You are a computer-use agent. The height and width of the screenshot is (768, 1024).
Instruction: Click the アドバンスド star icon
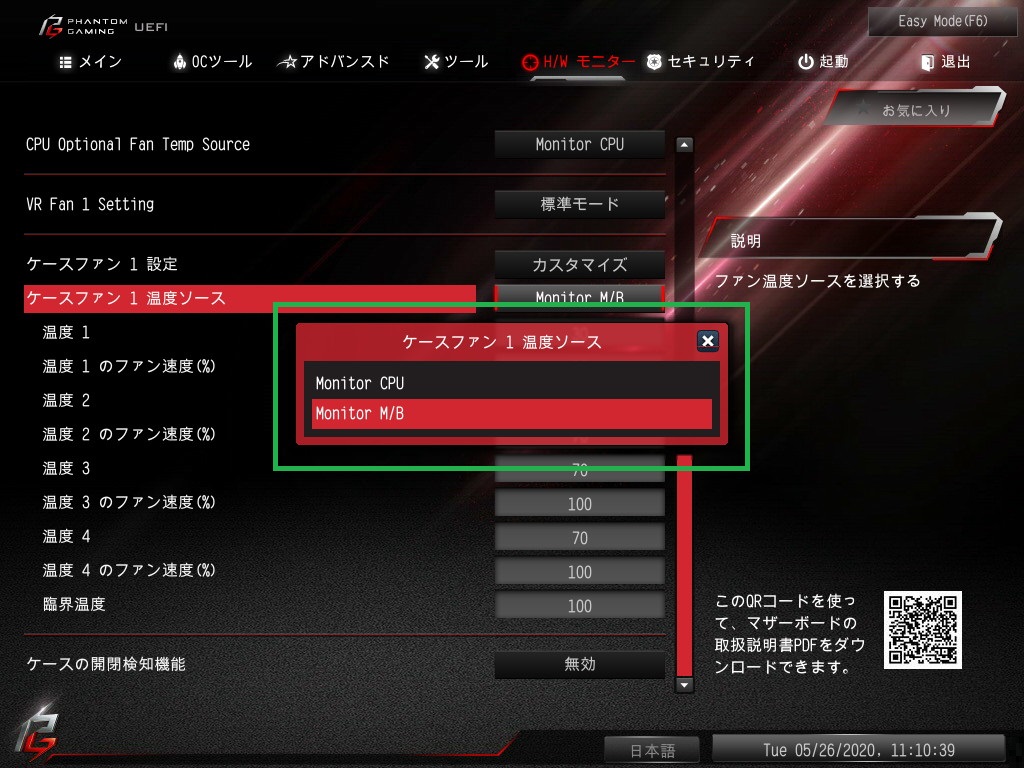tap(287, 62)
